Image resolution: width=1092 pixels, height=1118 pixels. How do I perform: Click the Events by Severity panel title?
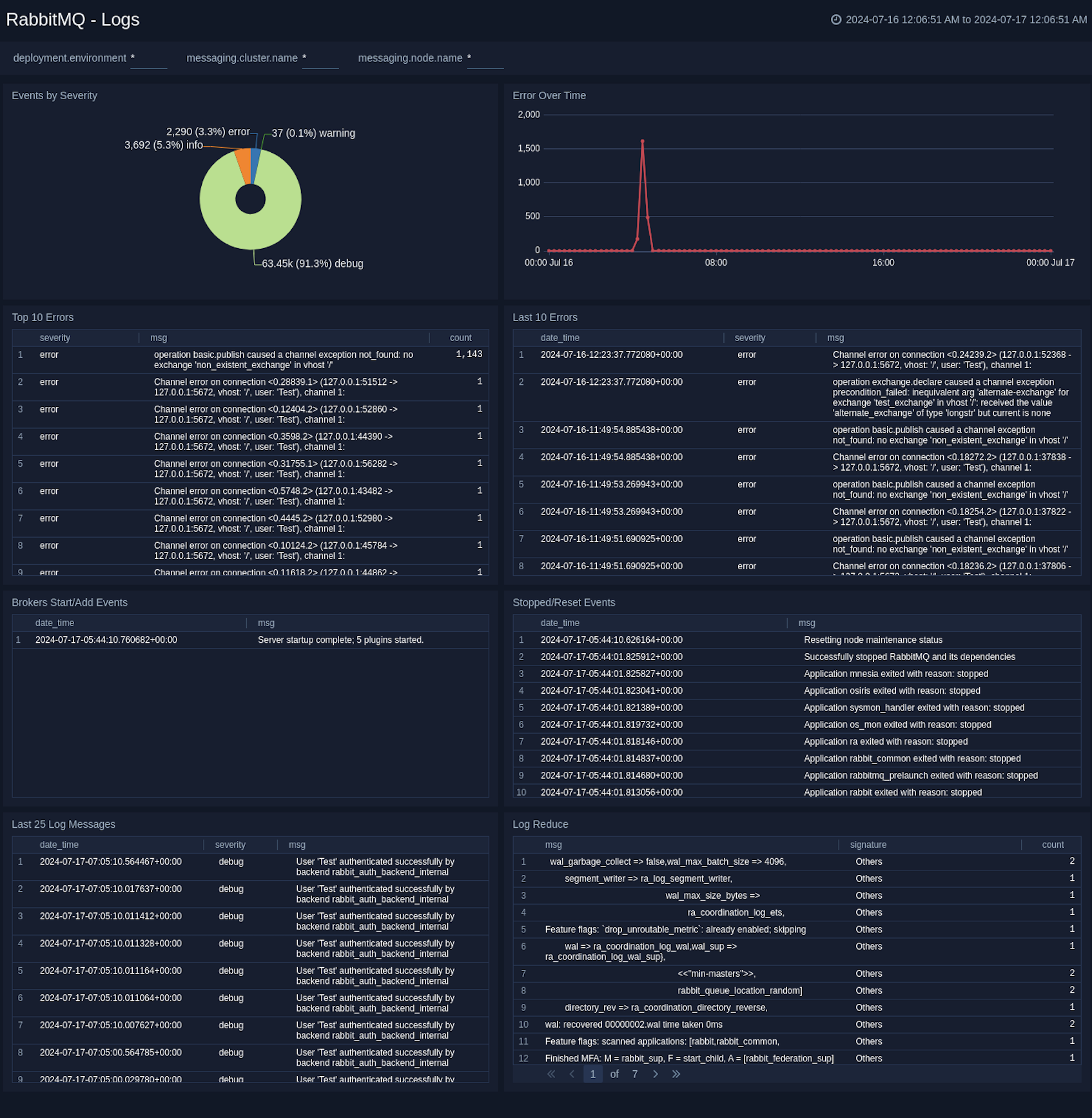point(55,95)
